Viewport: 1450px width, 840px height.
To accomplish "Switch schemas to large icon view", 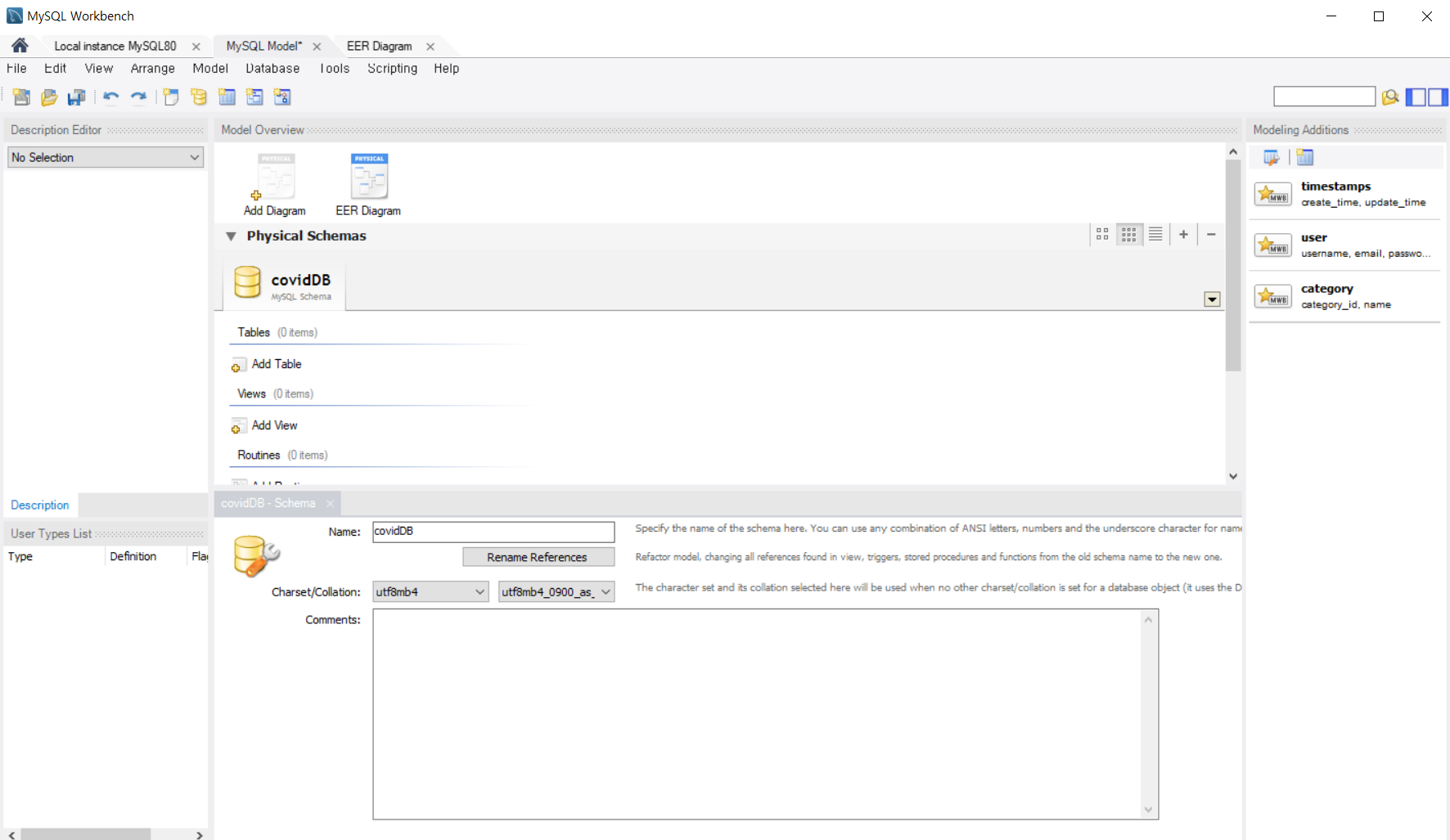I will pos(1102,235).
